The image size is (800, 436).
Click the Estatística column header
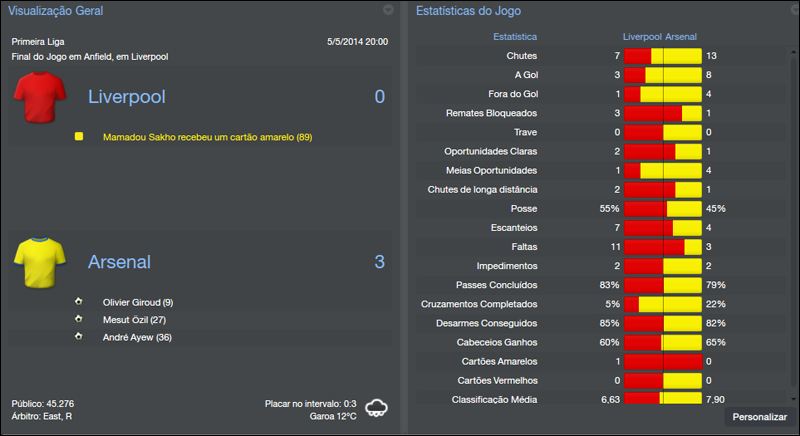(515, 36)
